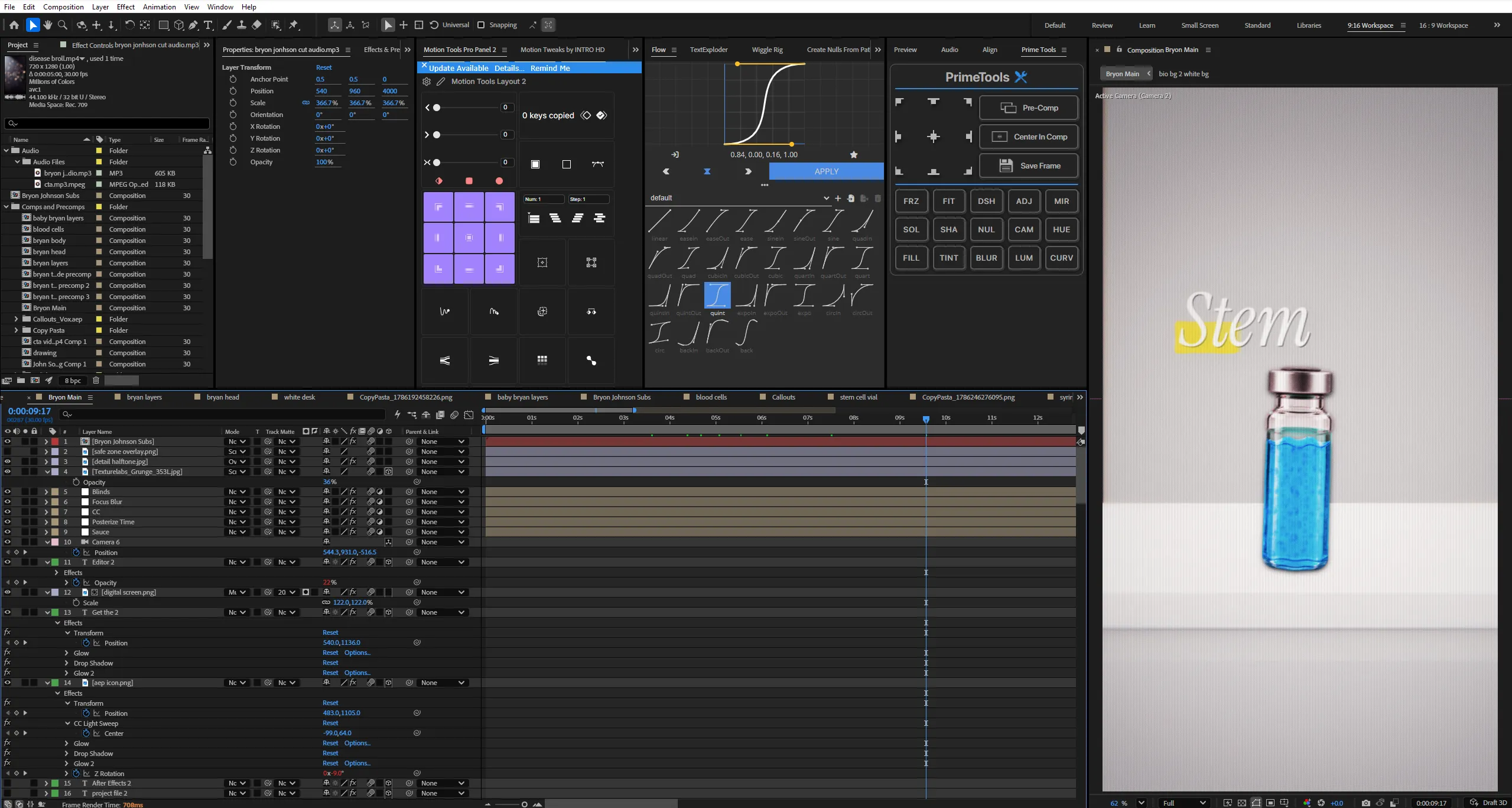Switch to the TextExploder tab
This screenshot has height=808, width=1512.
708,50
